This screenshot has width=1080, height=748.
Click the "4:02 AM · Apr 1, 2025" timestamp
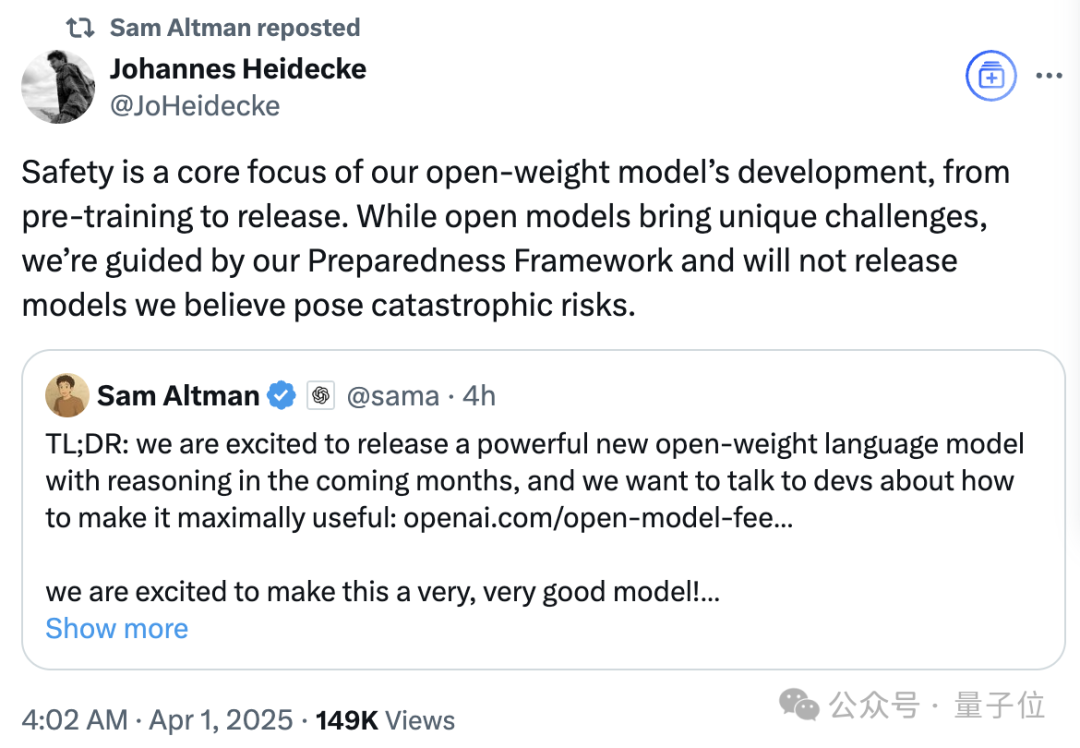tap(157, 720)
